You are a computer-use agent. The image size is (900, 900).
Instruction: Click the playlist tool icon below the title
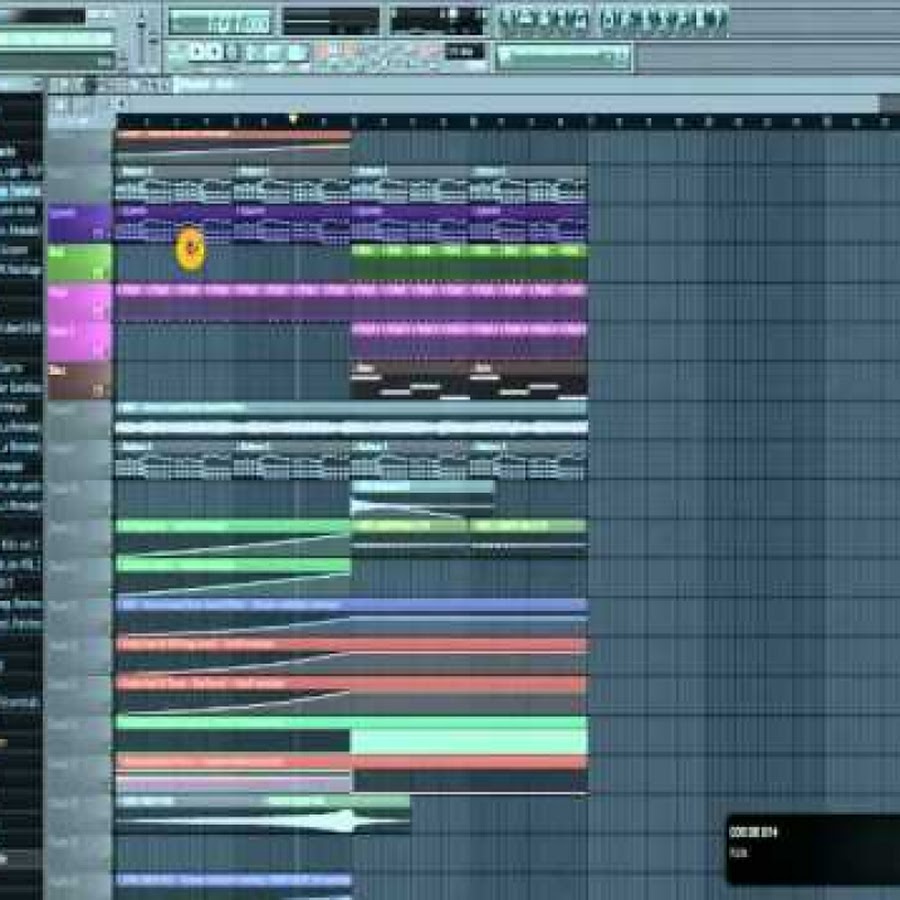60,104
